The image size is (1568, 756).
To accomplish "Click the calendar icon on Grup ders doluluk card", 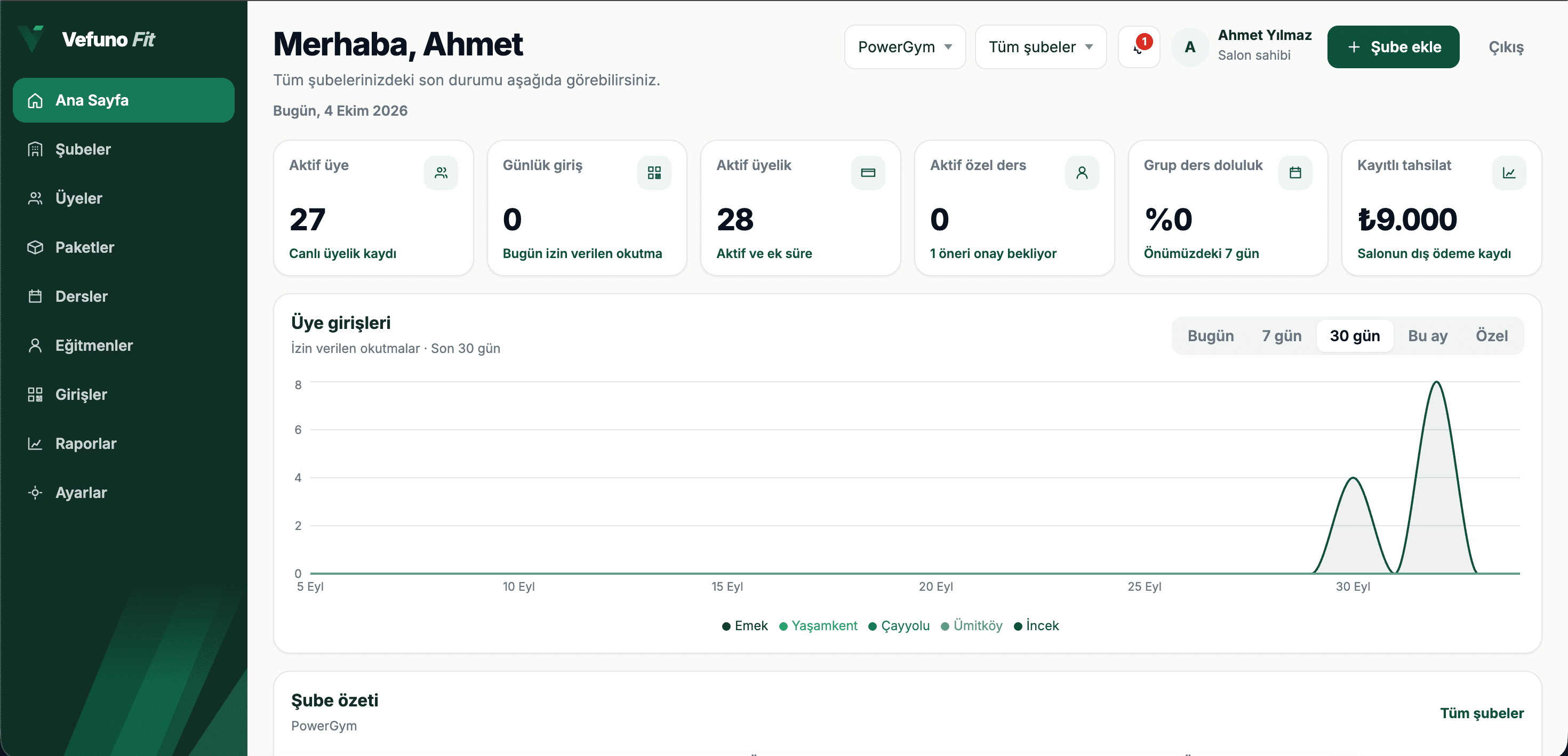I will 1295,173.
